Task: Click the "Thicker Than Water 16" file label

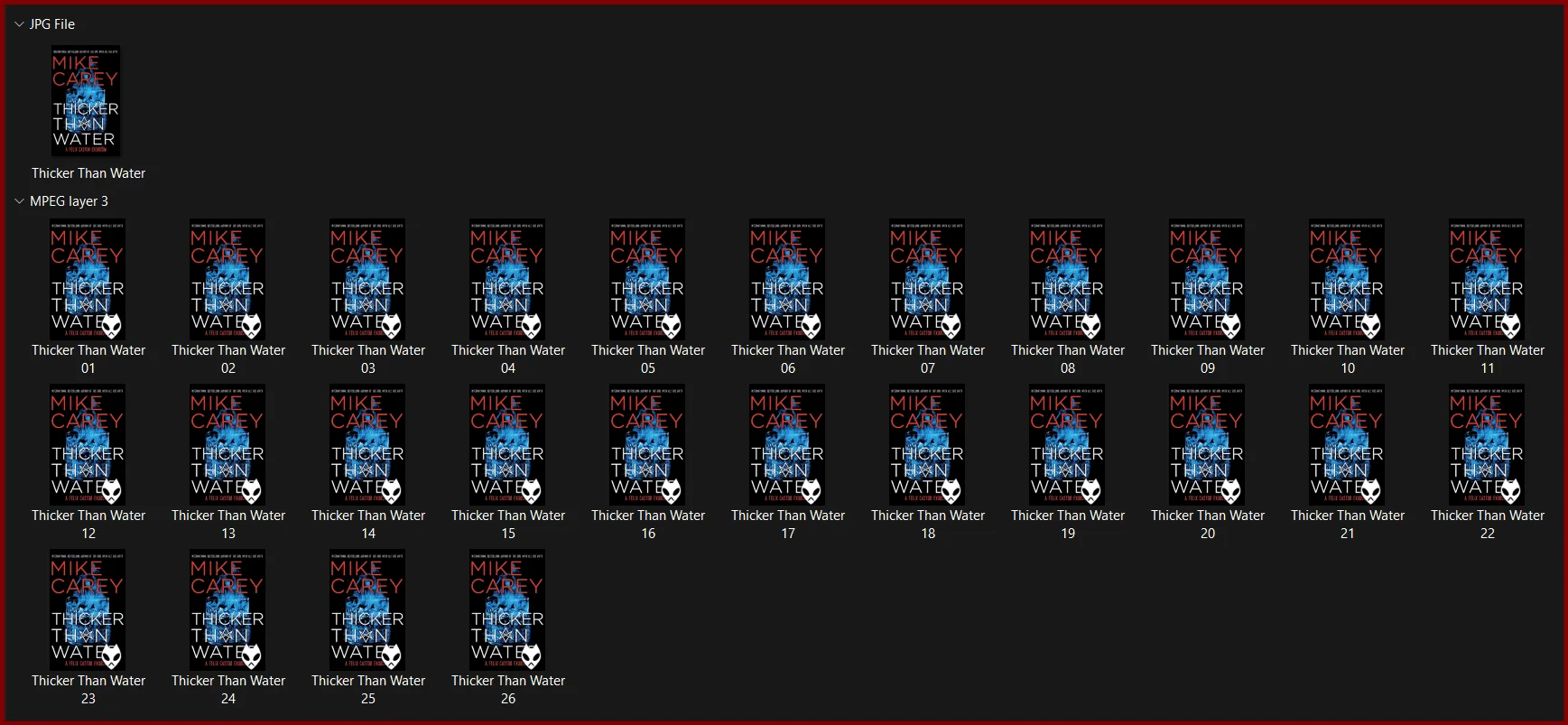Action: tap(648, 525)
